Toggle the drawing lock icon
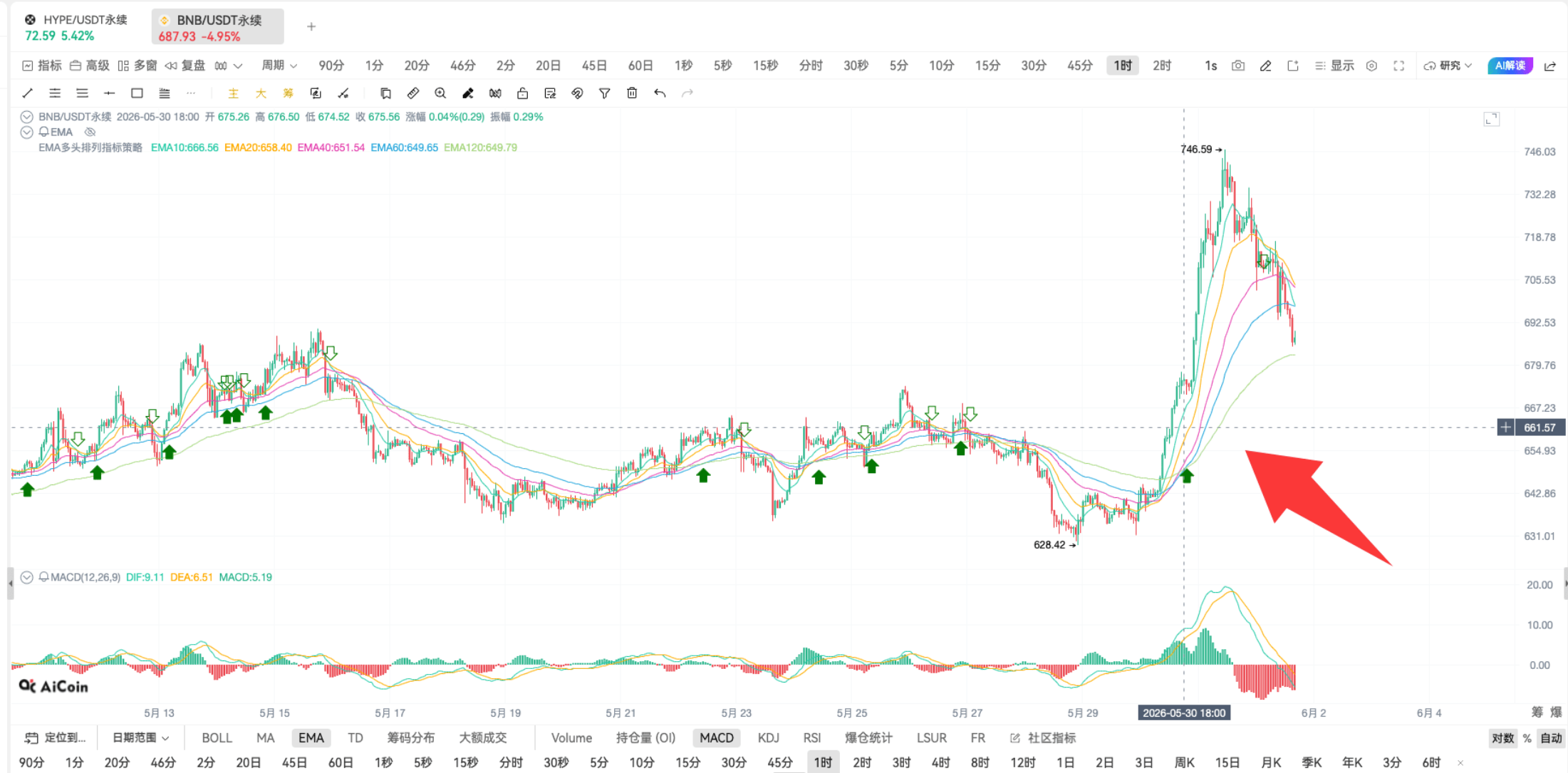This screenshot has height=773, width=1568. tap(522, 93)
